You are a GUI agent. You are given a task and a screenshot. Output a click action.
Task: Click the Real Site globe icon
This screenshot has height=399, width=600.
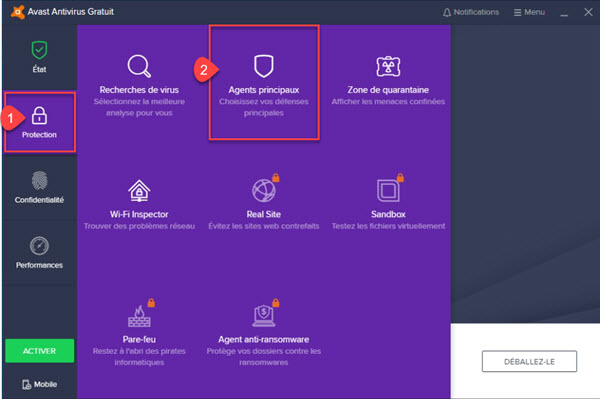click(263, 191)
